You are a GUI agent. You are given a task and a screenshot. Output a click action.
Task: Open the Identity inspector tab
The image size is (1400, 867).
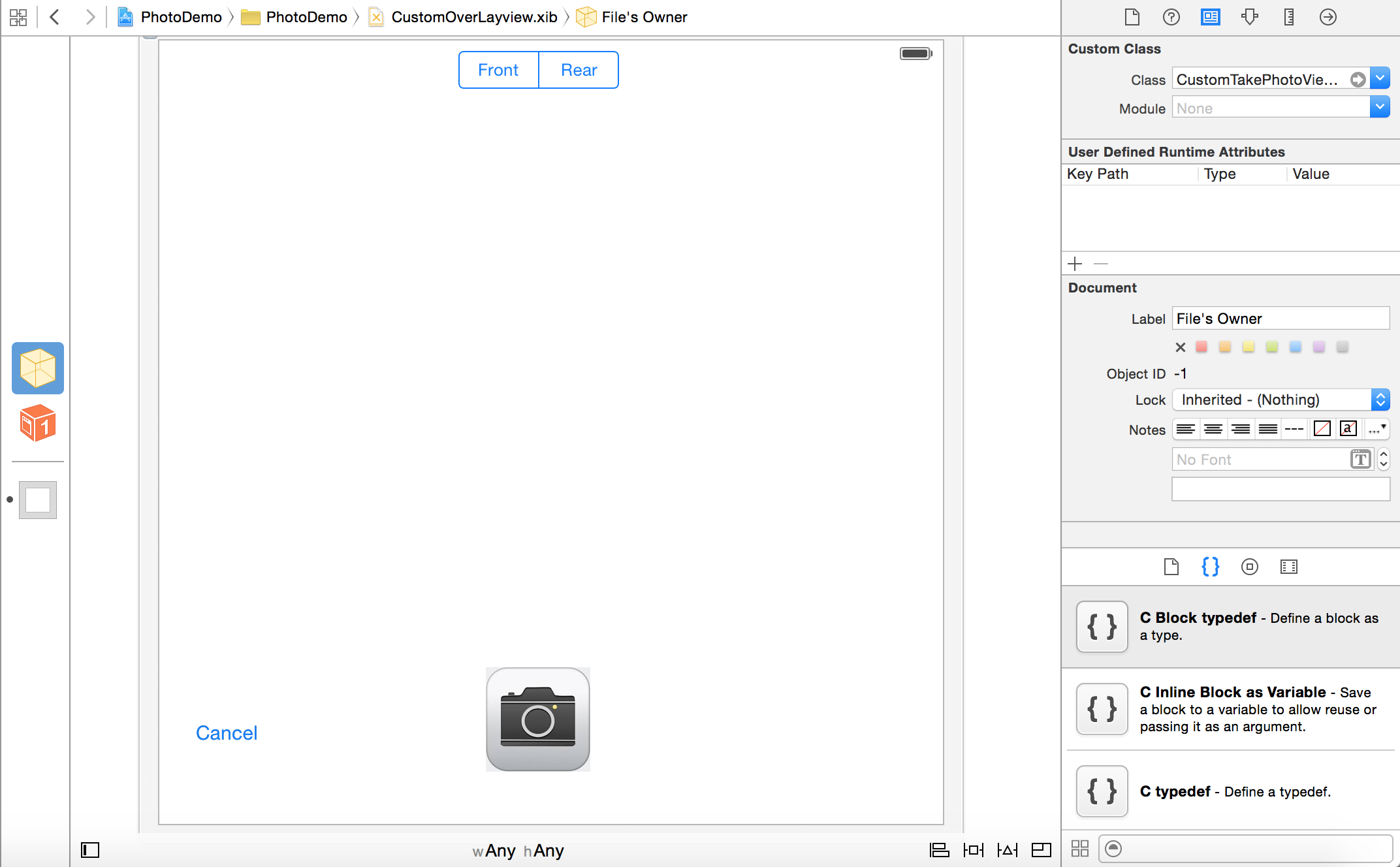1210,17
